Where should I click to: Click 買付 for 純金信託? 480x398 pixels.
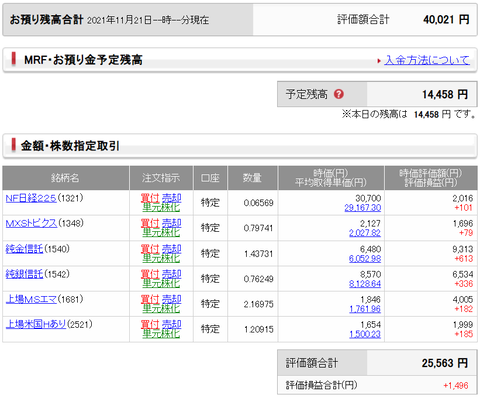pos(150,249)
